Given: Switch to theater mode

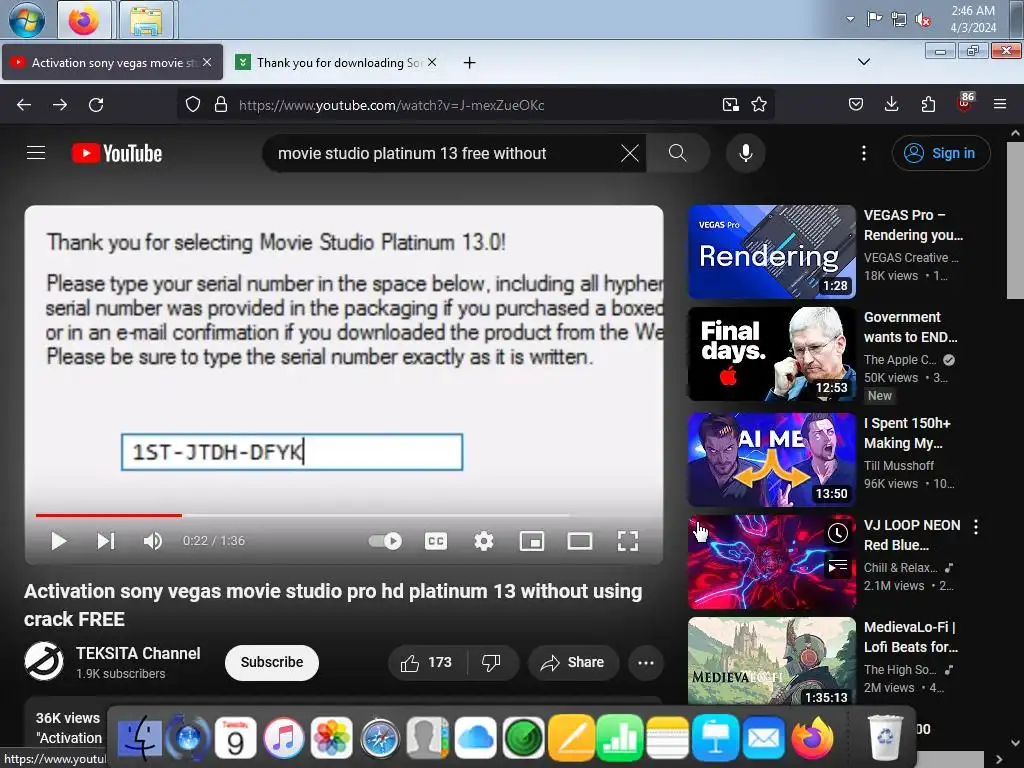Looking at the screenshot, I should (x=580, y=541).
